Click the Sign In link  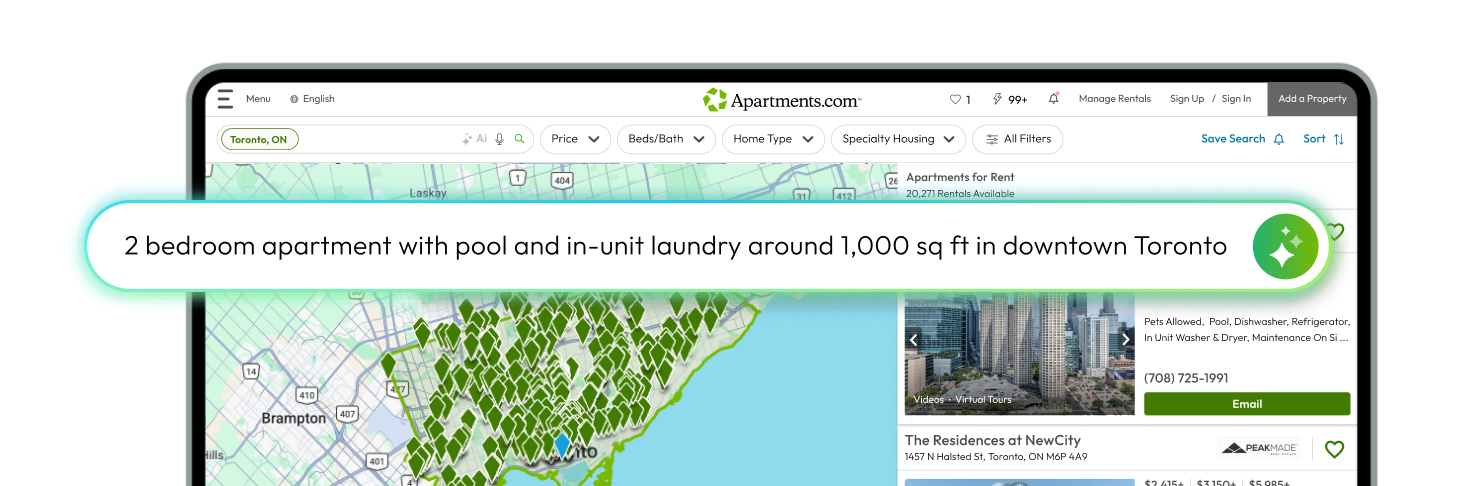1236,99
